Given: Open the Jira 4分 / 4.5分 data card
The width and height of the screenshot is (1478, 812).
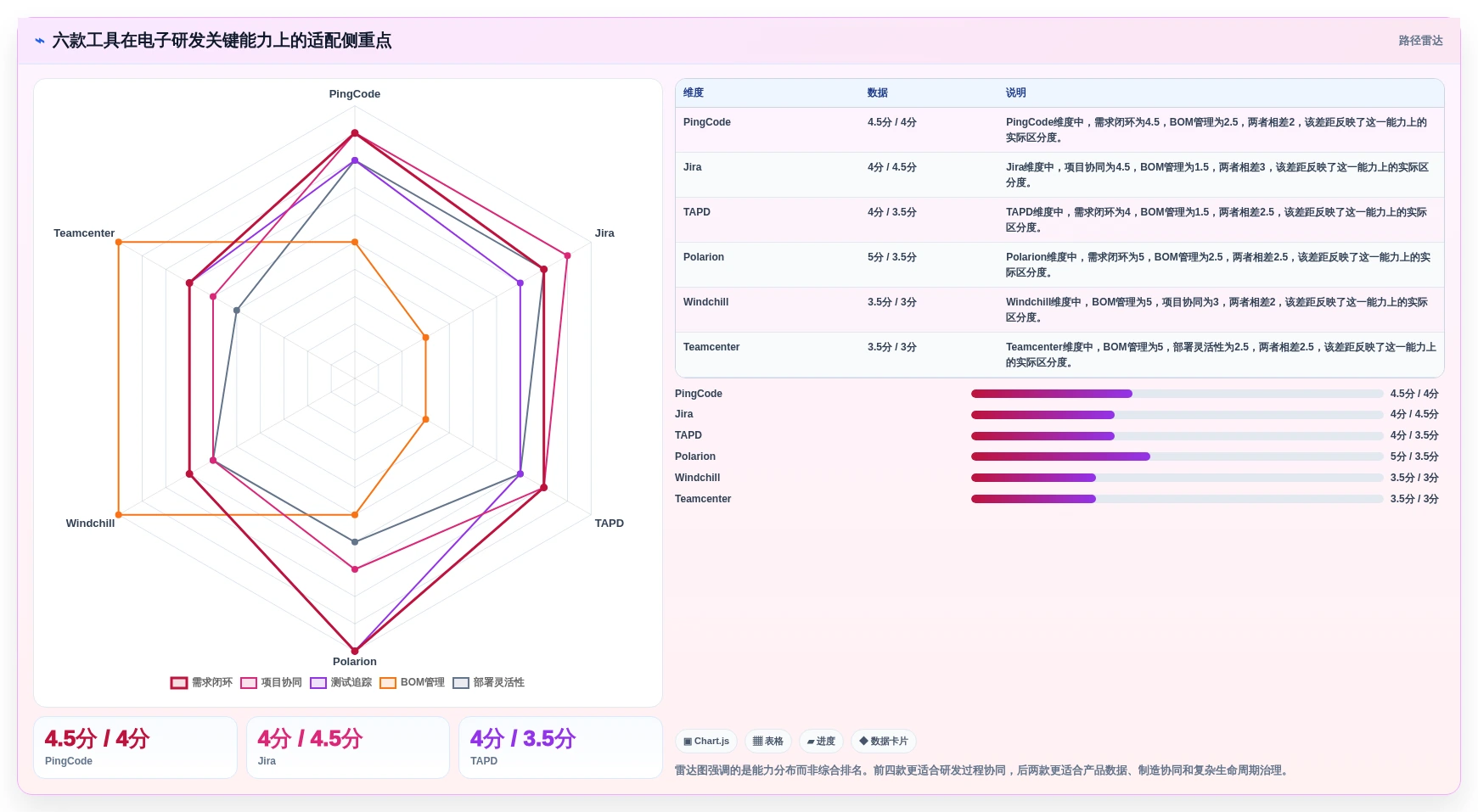Looking at the screenshot, I should coord(348,748).
